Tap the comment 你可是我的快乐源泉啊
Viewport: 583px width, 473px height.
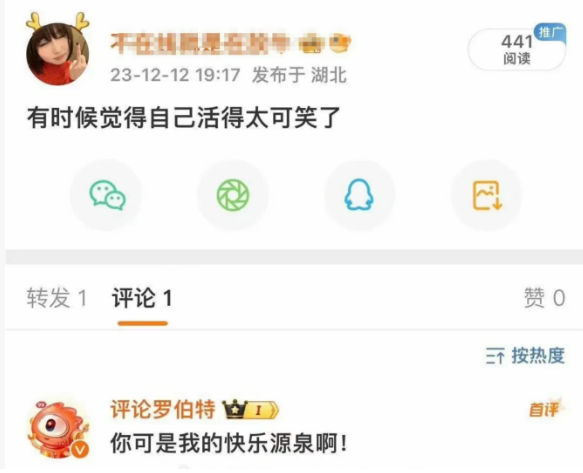pyautogui.click(x=229, y=443)
